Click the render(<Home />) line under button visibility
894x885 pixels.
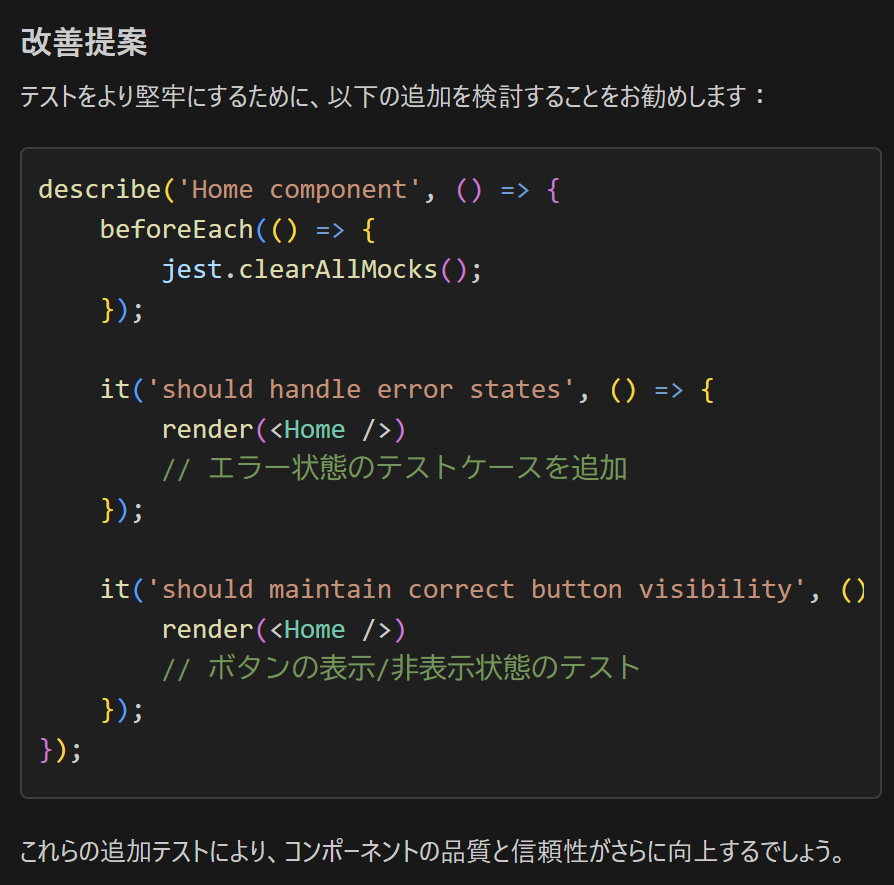pyautogui.click(x=283, y=630)
